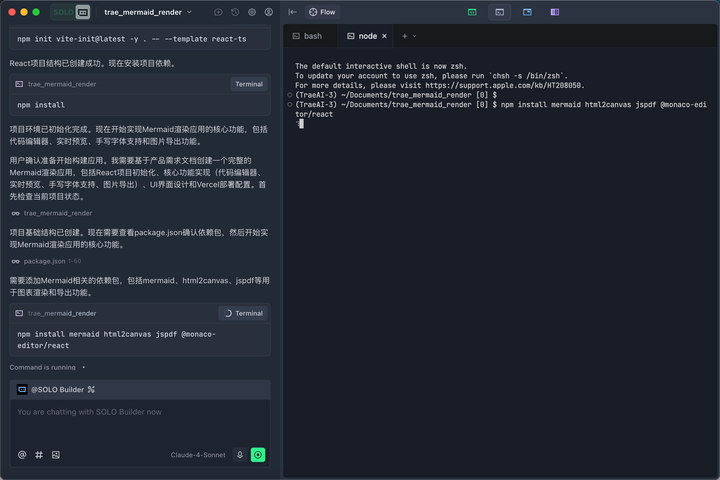Select the green highlighted panel view icon
The width and height of the screenshot is (720, 480).
click(x=472, y=12)
